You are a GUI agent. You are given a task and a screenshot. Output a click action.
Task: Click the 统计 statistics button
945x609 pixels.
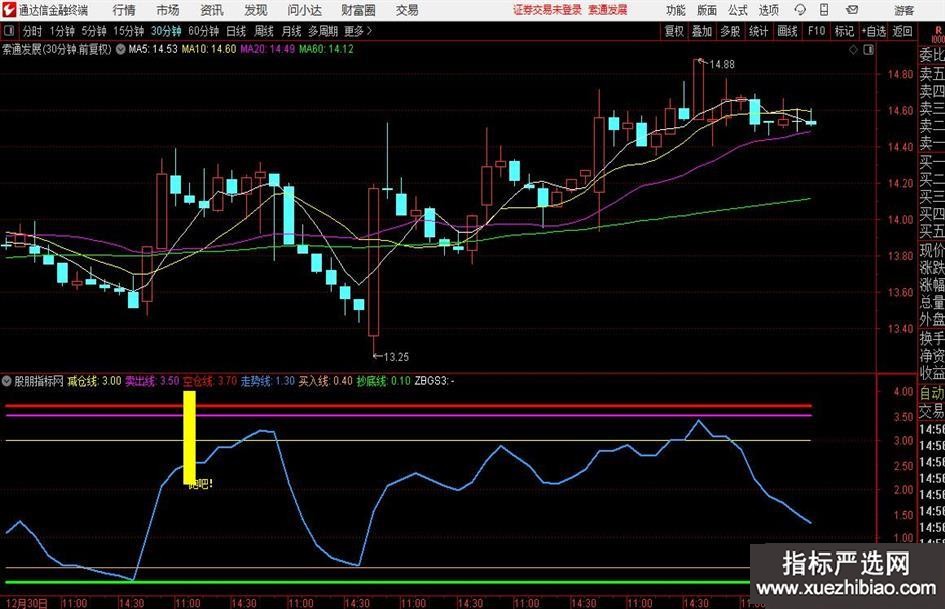click(758, 31)
